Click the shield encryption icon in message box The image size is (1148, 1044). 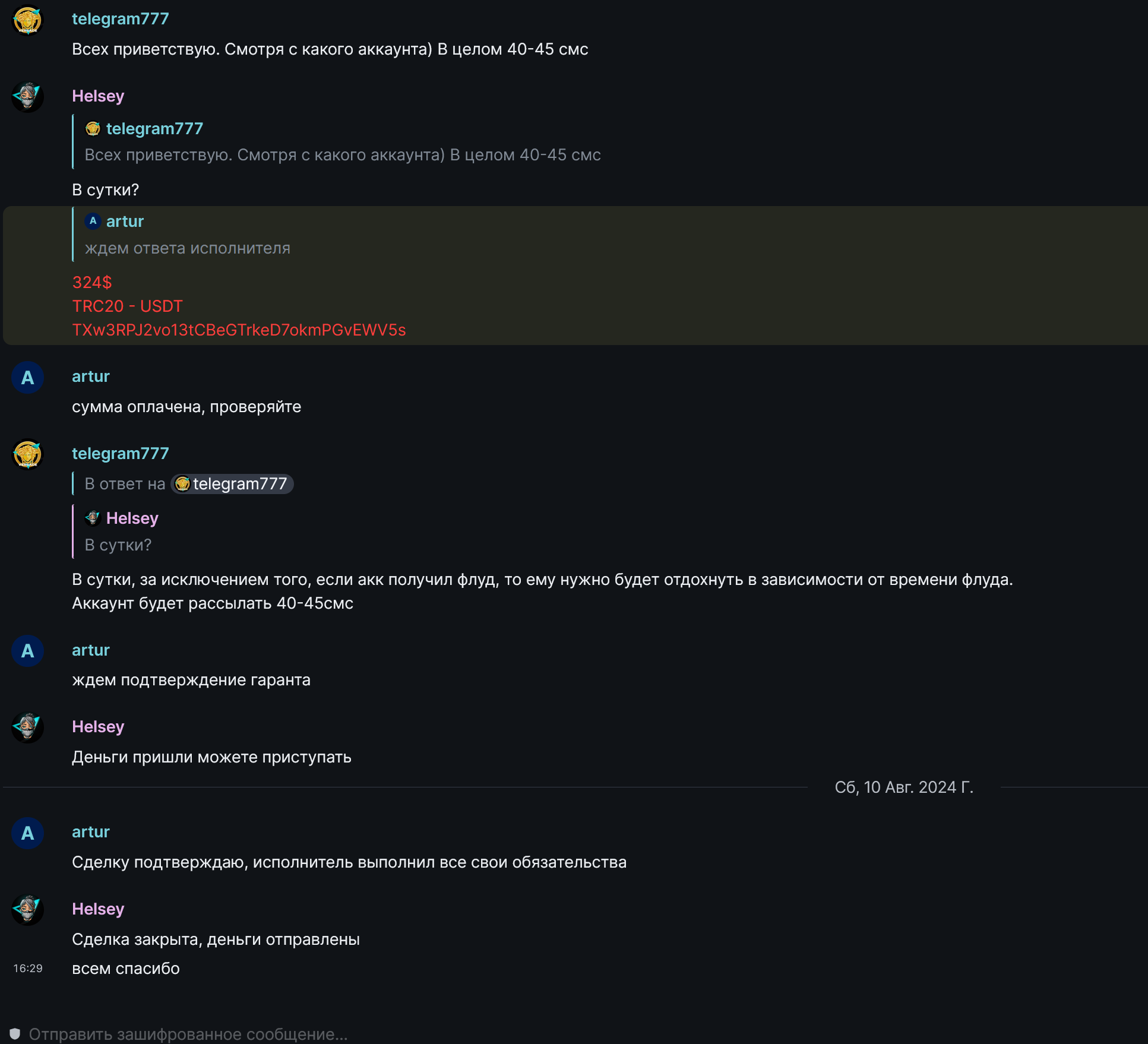15,1034
